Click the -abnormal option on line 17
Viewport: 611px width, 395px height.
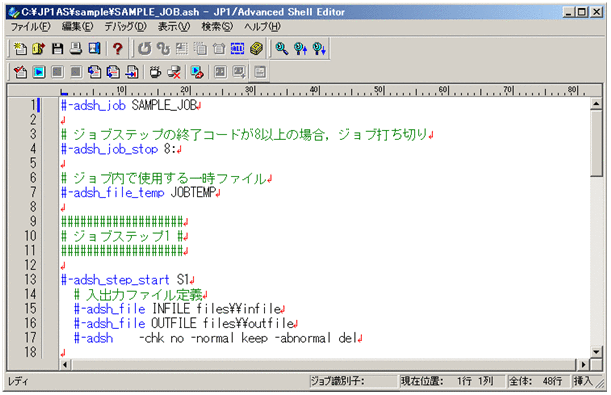coord(303,338)
